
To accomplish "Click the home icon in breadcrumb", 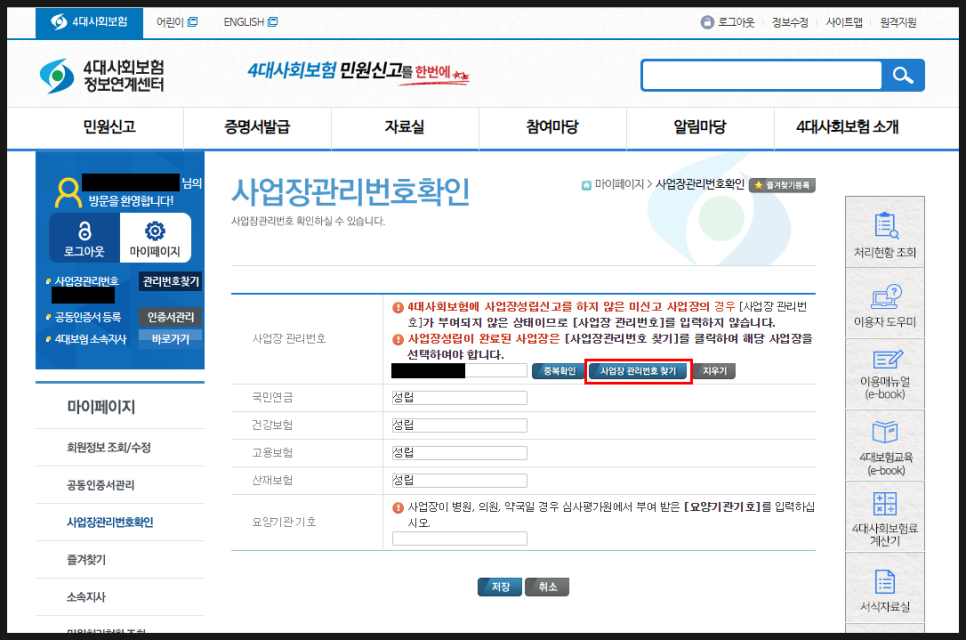I will click(586, 185).
